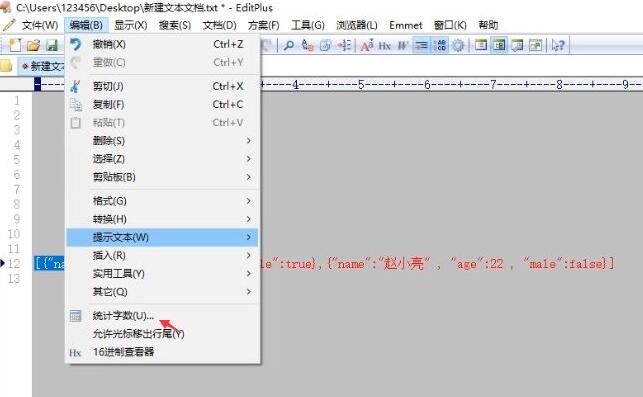
Task: Click the Find in files toolbar icon
Action: [325, 45]
